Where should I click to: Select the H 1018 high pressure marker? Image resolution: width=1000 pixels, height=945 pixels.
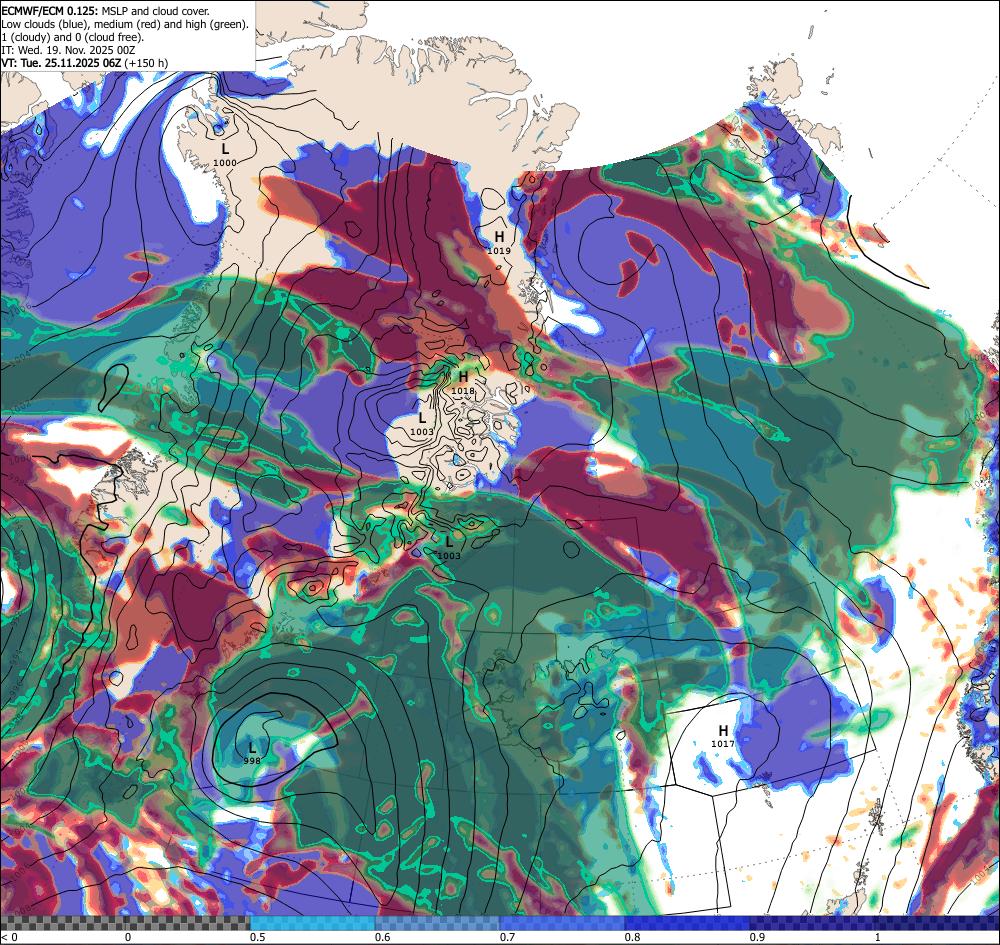click(463, 383)
